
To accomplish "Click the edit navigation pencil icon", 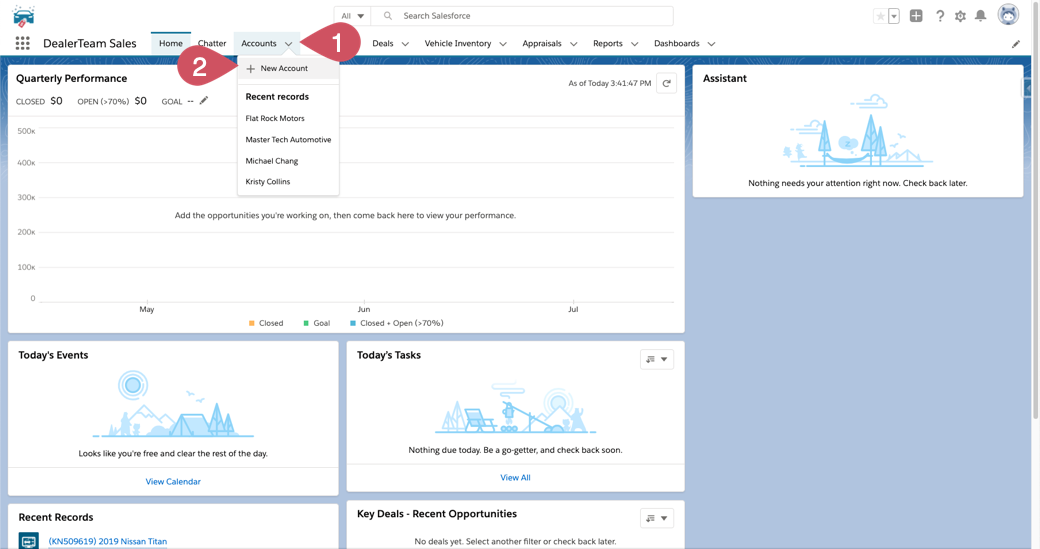I will click(x=1016, y=44).
